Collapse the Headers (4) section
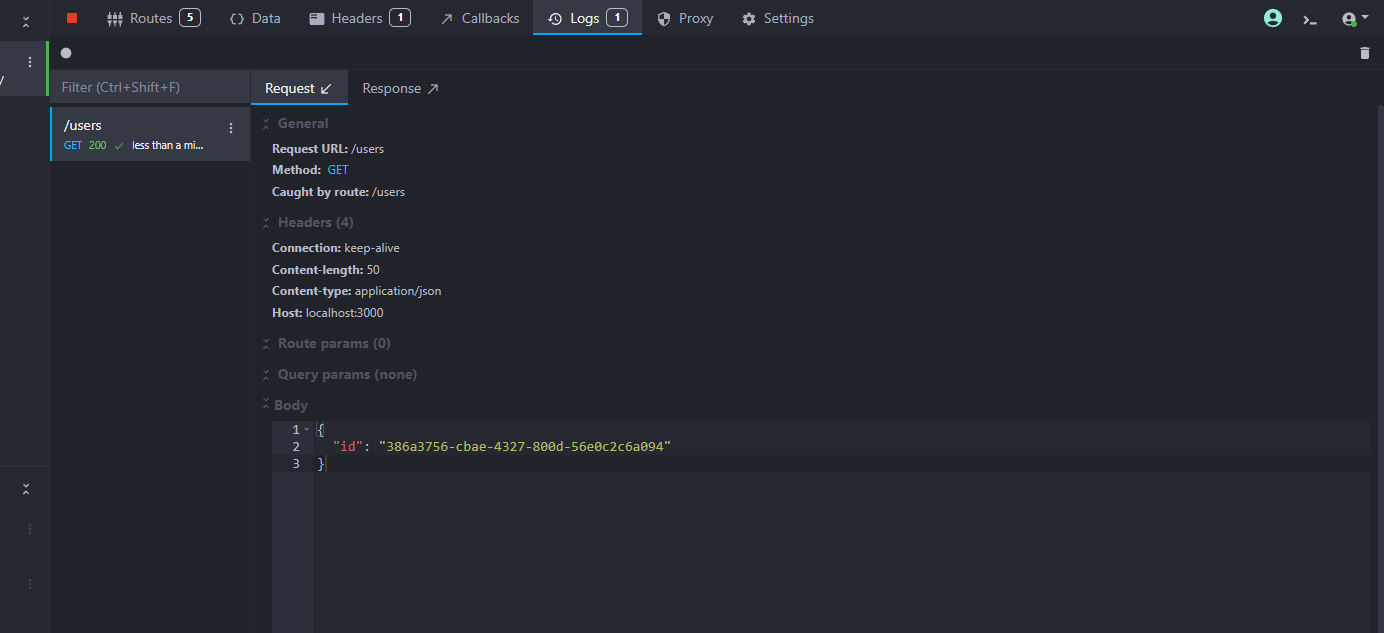Image resolution: width=1384 pixels, height=633 pixels. click(x=266, y=223)
